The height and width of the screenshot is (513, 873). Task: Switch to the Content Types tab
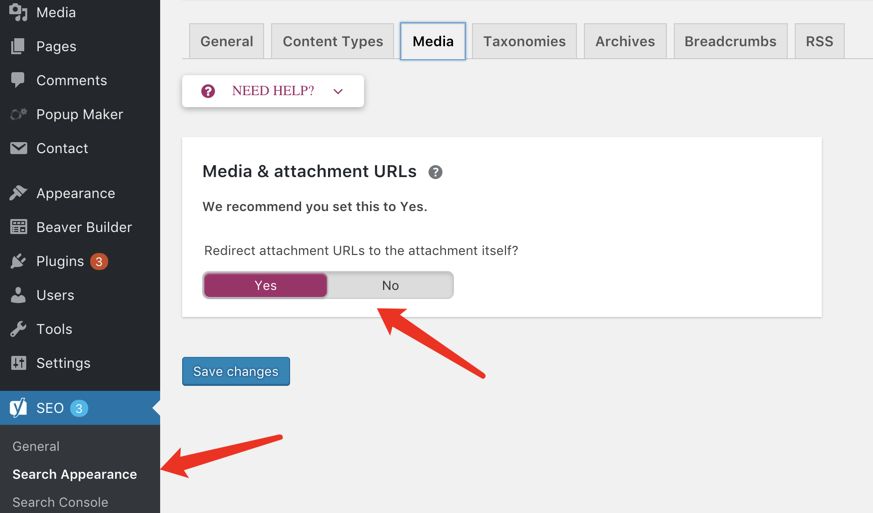point(333,41)
